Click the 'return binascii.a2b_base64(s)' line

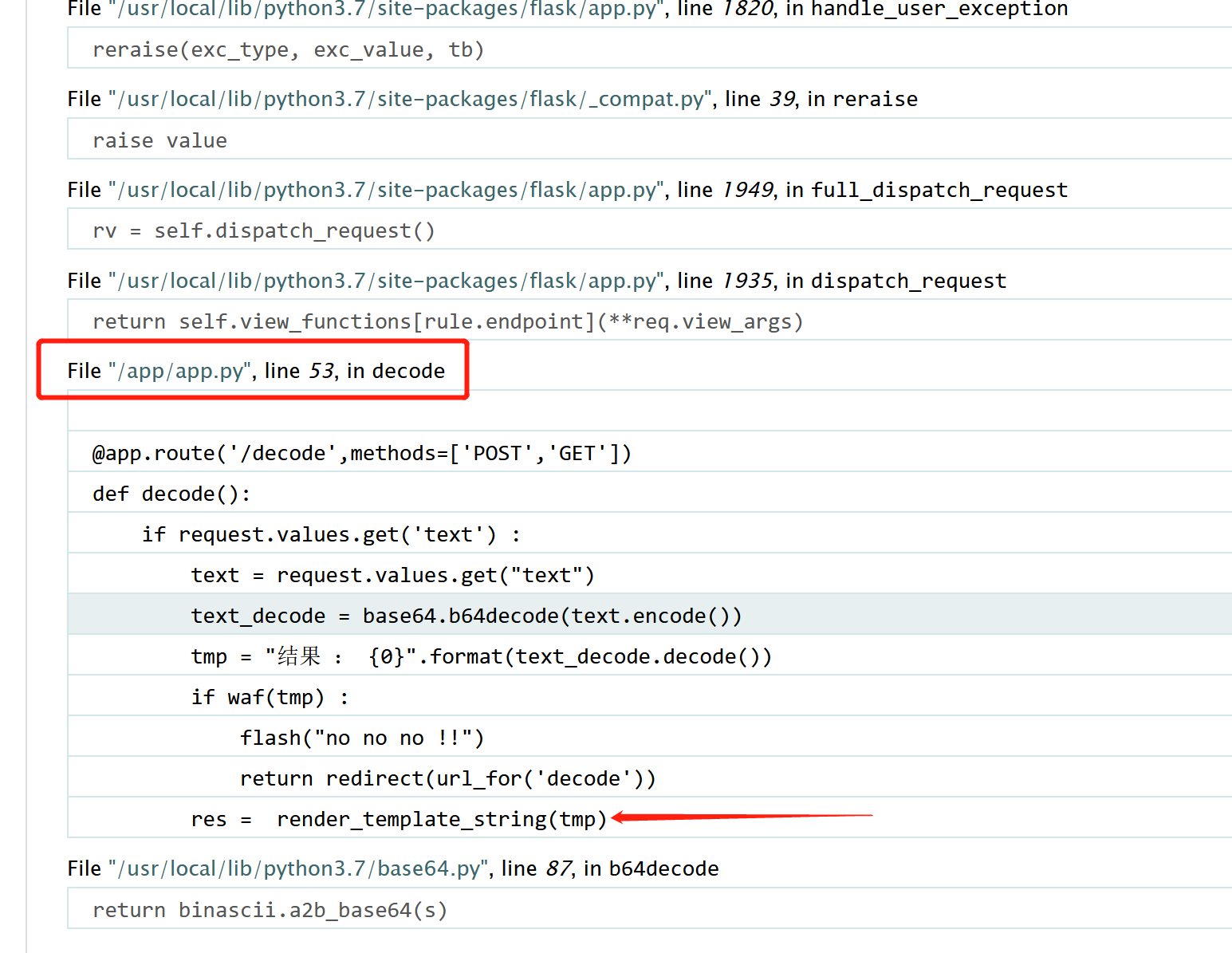click(x=650, y=910)
